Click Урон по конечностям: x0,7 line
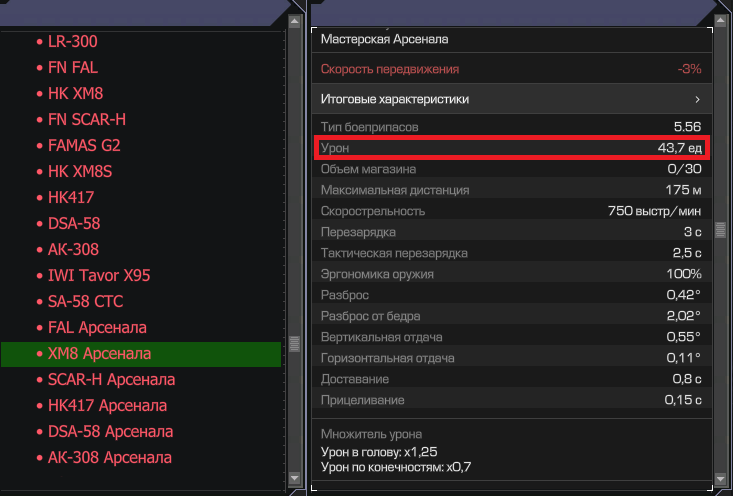 tap(396, 467)
